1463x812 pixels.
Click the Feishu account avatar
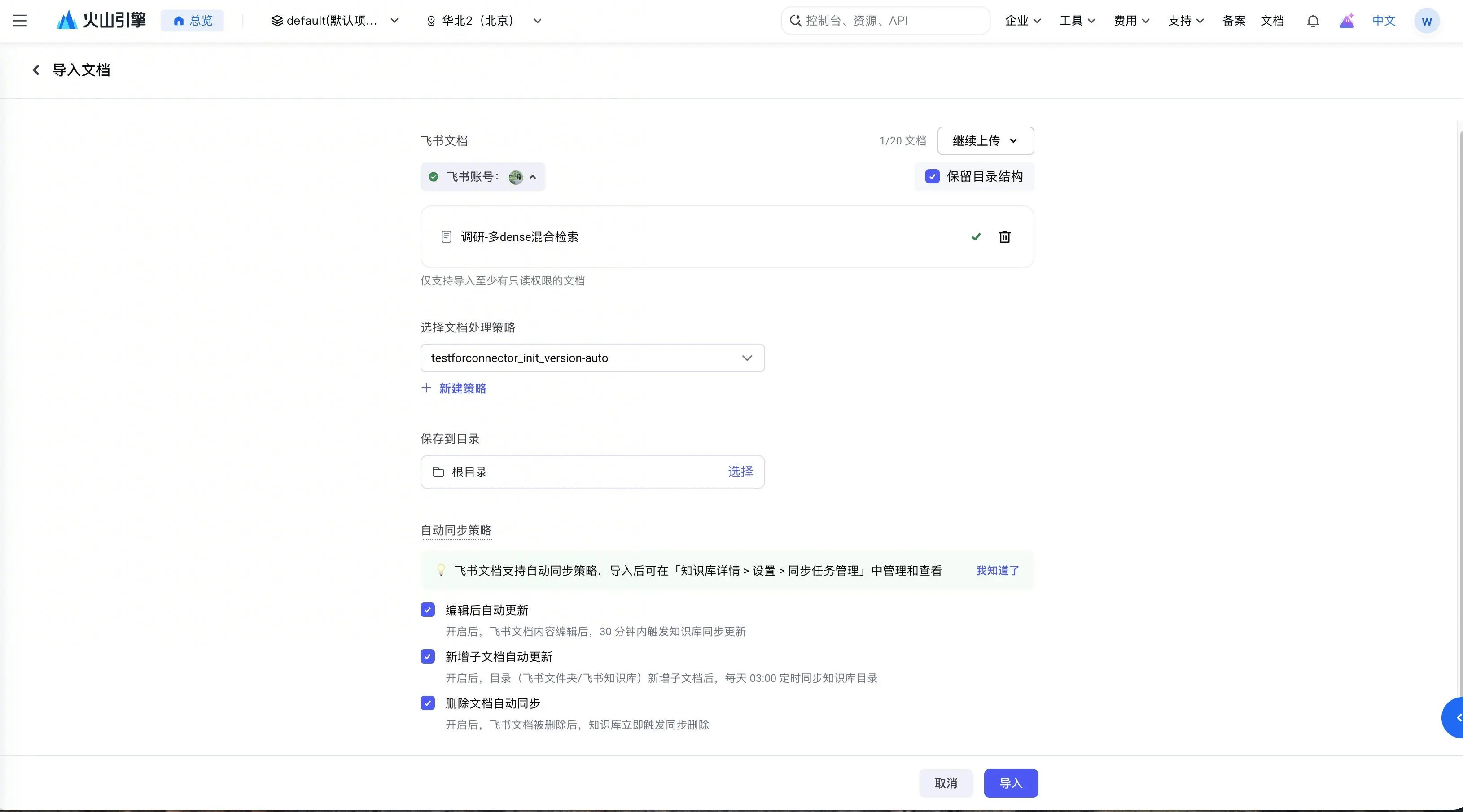(x=515, y=177)
